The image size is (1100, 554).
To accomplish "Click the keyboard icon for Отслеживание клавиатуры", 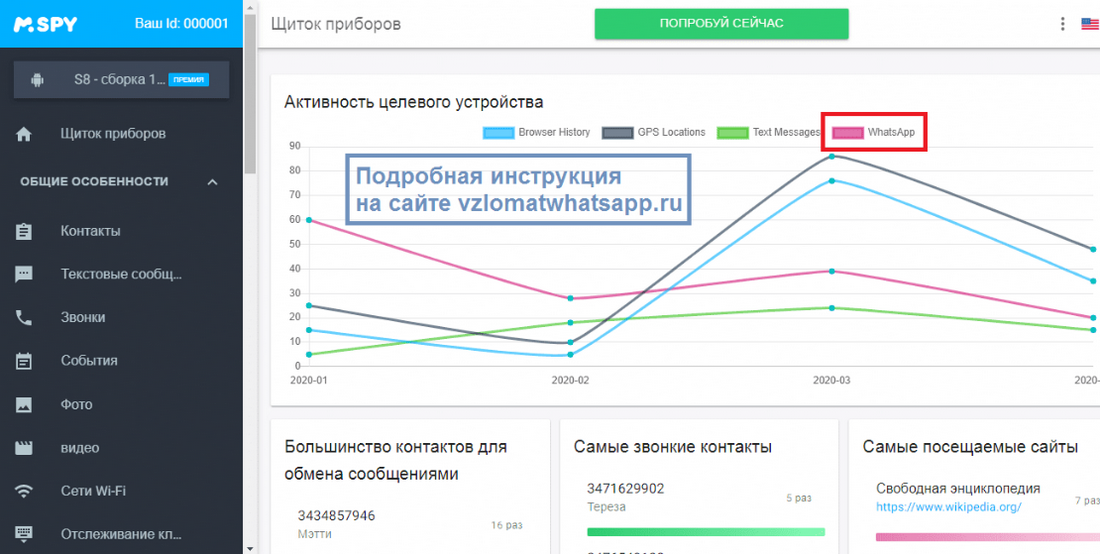I will point(24,534).
